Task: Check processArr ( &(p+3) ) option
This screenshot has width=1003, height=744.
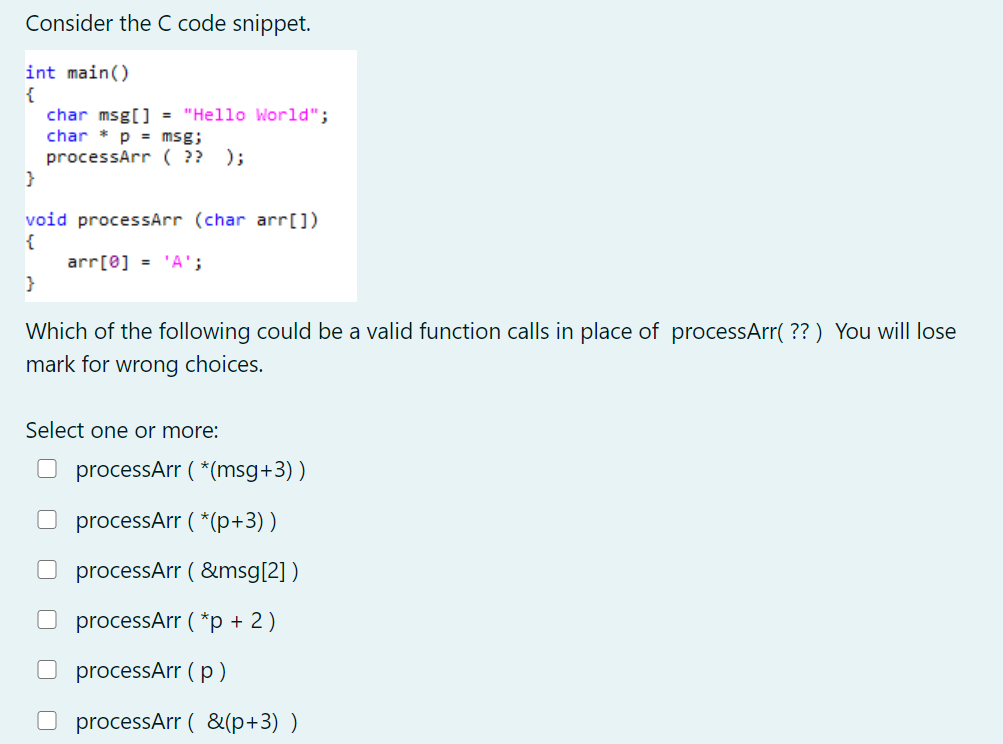Action: (47, 719)
